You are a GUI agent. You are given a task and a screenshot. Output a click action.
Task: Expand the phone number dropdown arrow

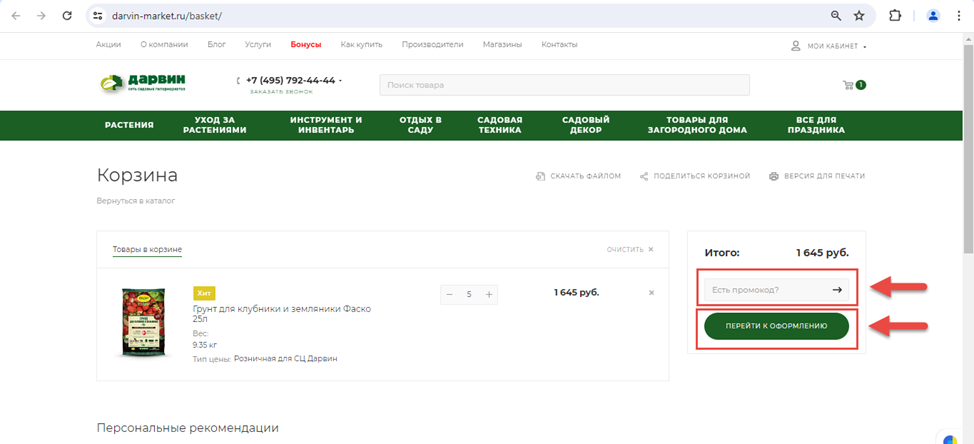(x=340, y=81)
